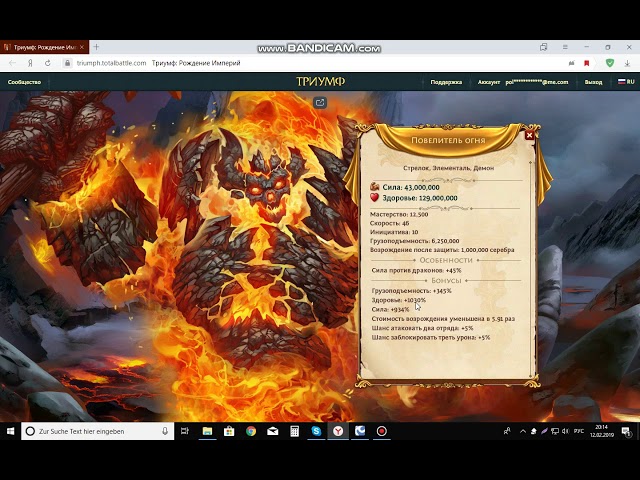640x480 pixels.
Task: Open the Сообщество menu
Action: (x=24, y=82)
